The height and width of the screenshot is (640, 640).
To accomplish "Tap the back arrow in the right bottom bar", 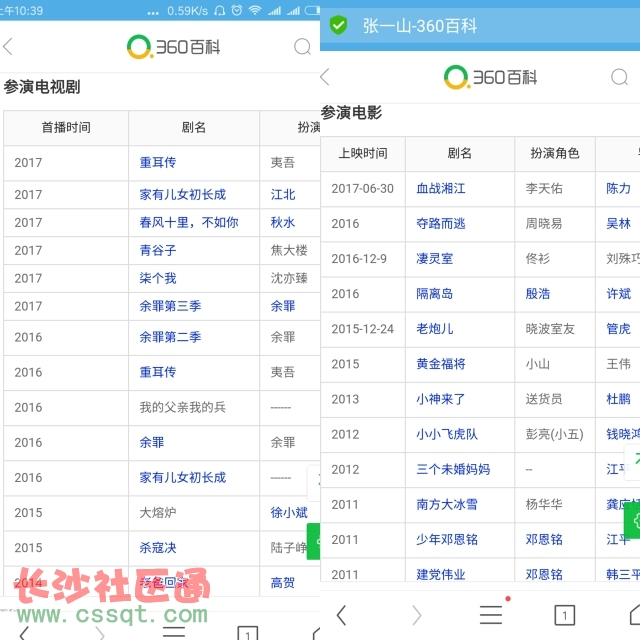I will pyautogui.click(x=341, y=615).
